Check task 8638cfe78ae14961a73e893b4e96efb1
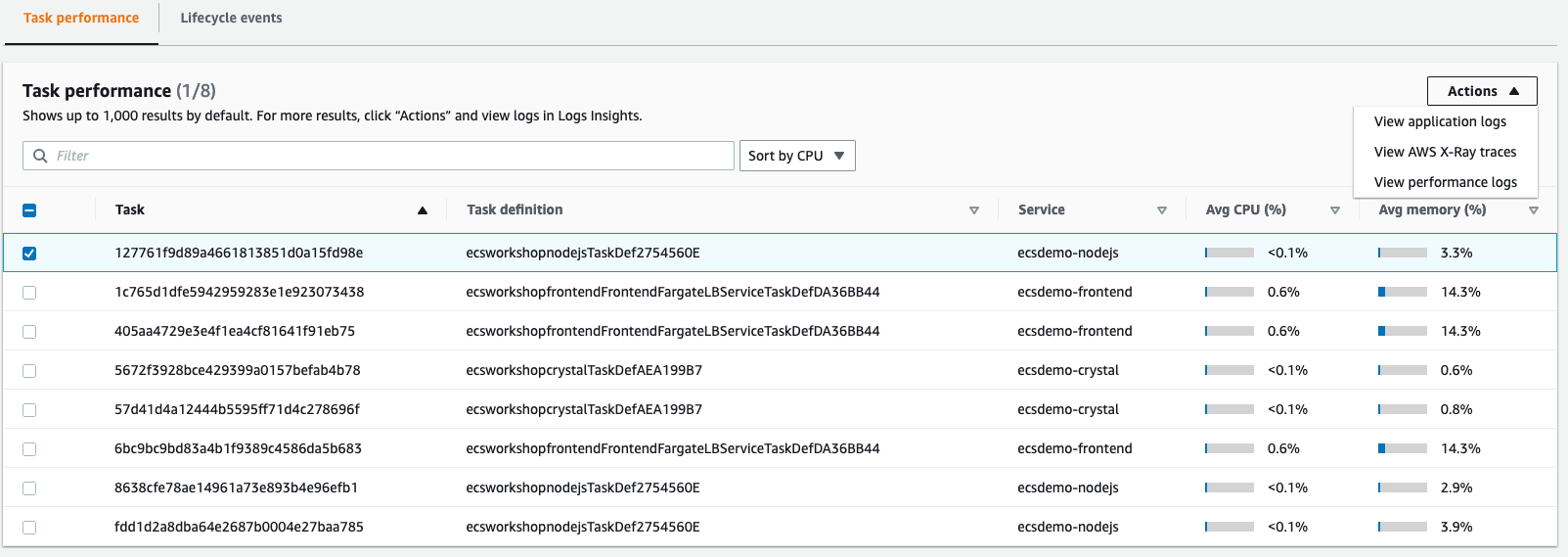The width and height of the screenshot is (1568, 557). coord(29,487)
